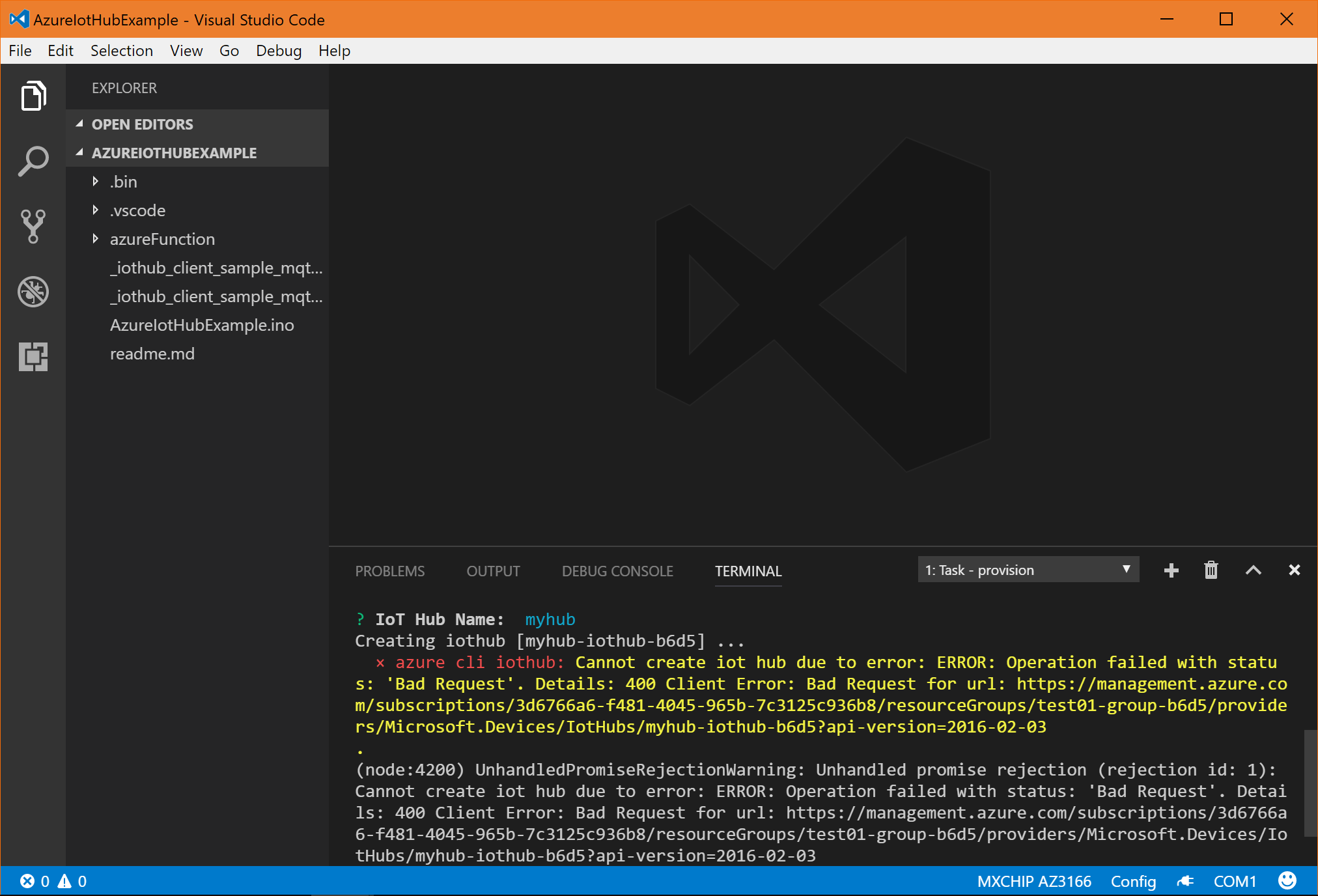Open the Help menu

335,51
